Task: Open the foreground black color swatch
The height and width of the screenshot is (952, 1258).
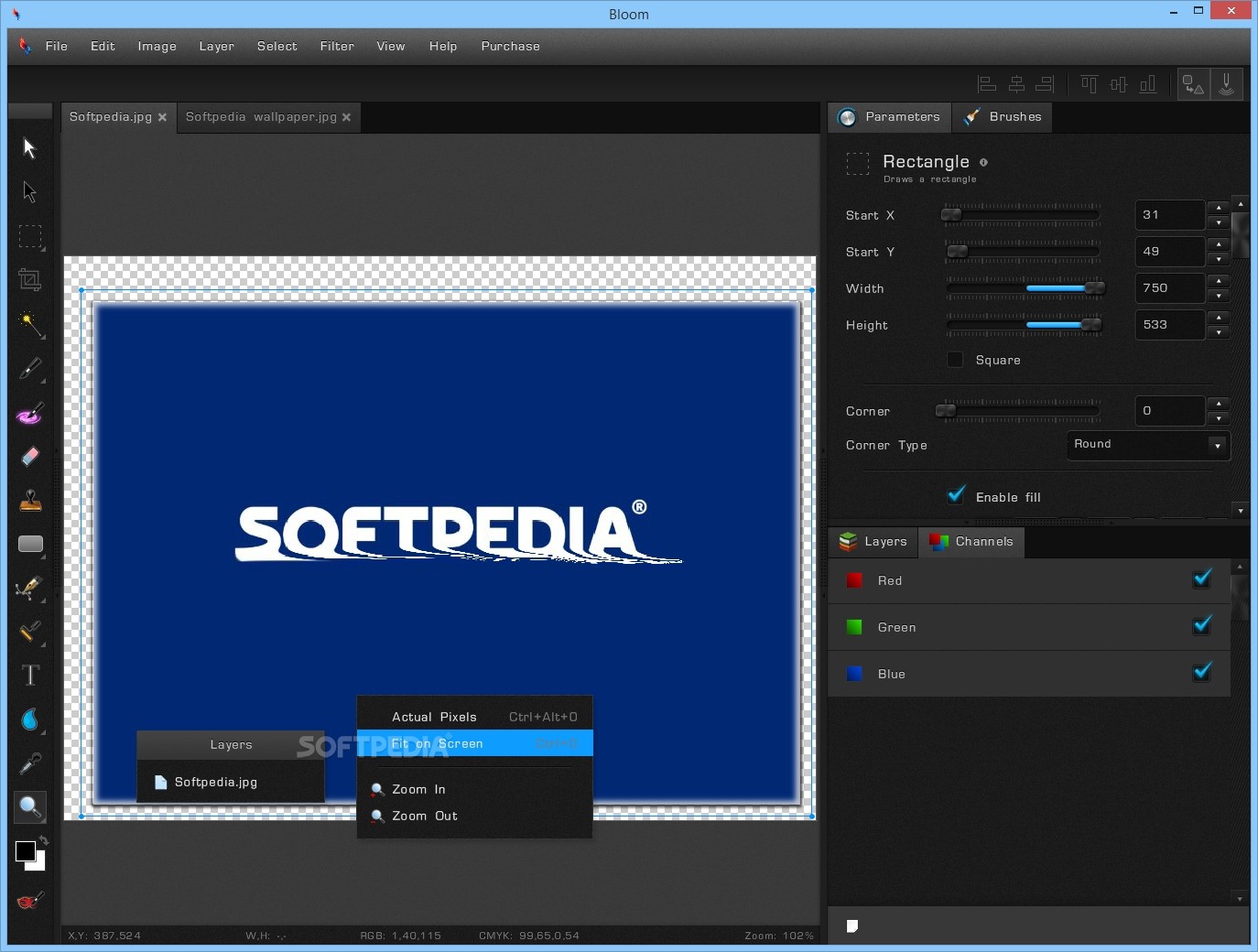Action: (x=25, y=851)
